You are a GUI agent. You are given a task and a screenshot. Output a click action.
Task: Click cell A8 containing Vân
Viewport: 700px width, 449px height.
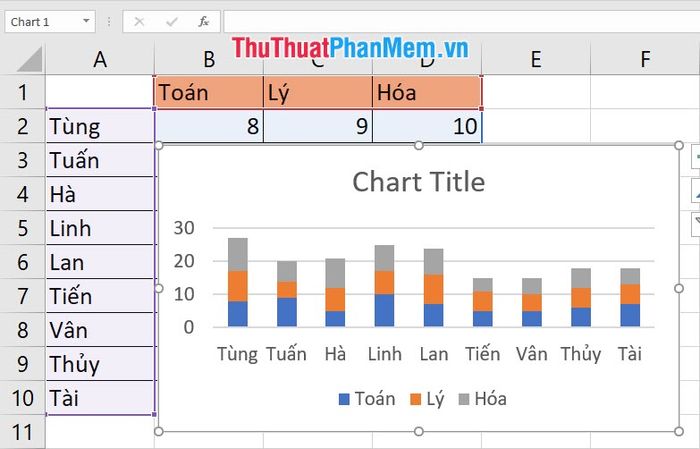pyautogui.click(x=100, y=330)
